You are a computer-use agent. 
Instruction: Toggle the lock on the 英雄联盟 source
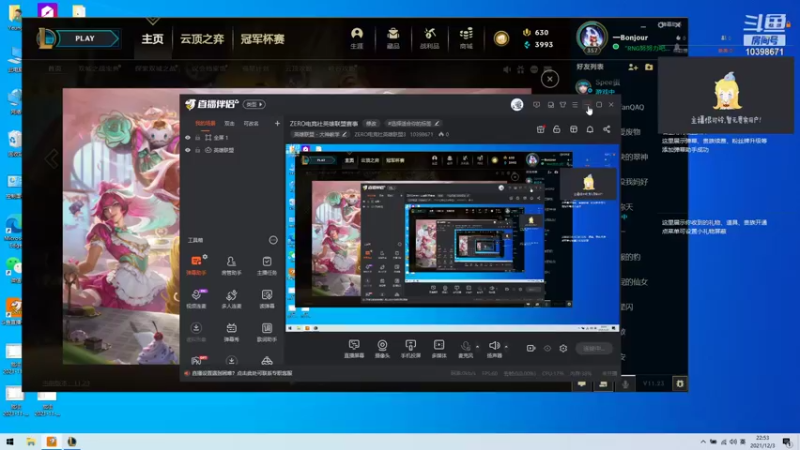coord(197,151)
